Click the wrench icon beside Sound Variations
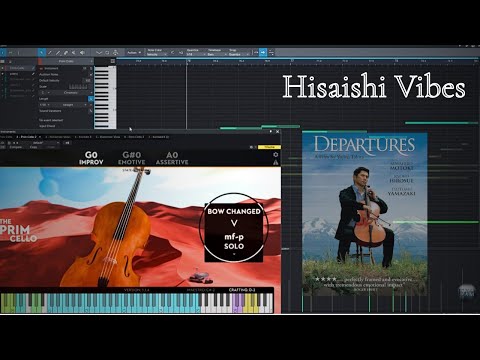The width and height of the screenshot is (480, 360). 90,111
